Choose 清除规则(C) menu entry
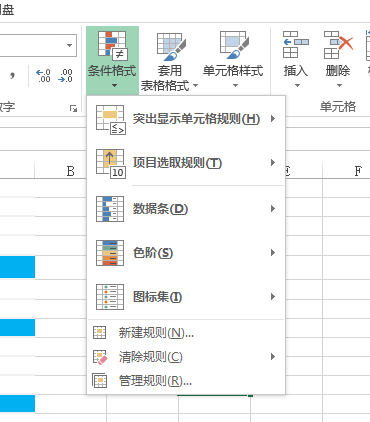This screenshot has height=422, width=370. click(186, 357)
